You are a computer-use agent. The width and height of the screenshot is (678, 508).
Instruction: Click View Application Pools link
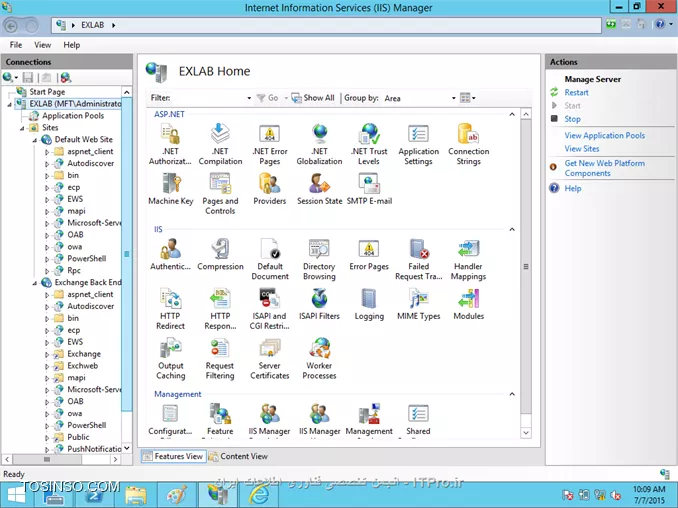coord(604,135)
